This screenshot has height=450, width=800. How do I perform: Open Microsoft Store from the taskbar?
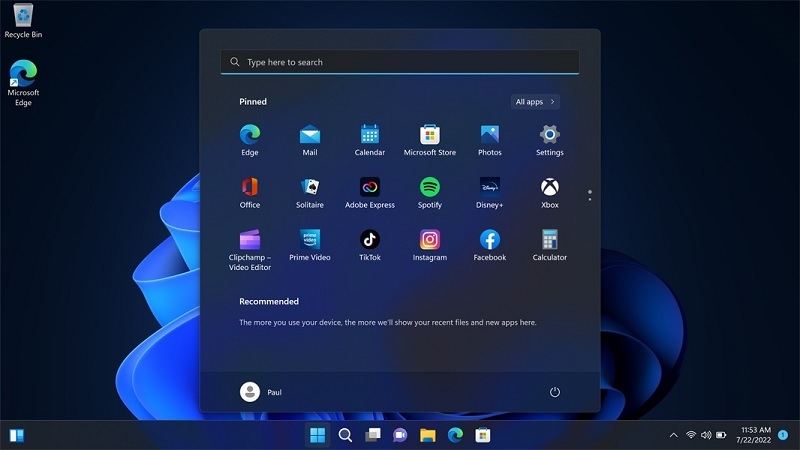tap(483, 435)
